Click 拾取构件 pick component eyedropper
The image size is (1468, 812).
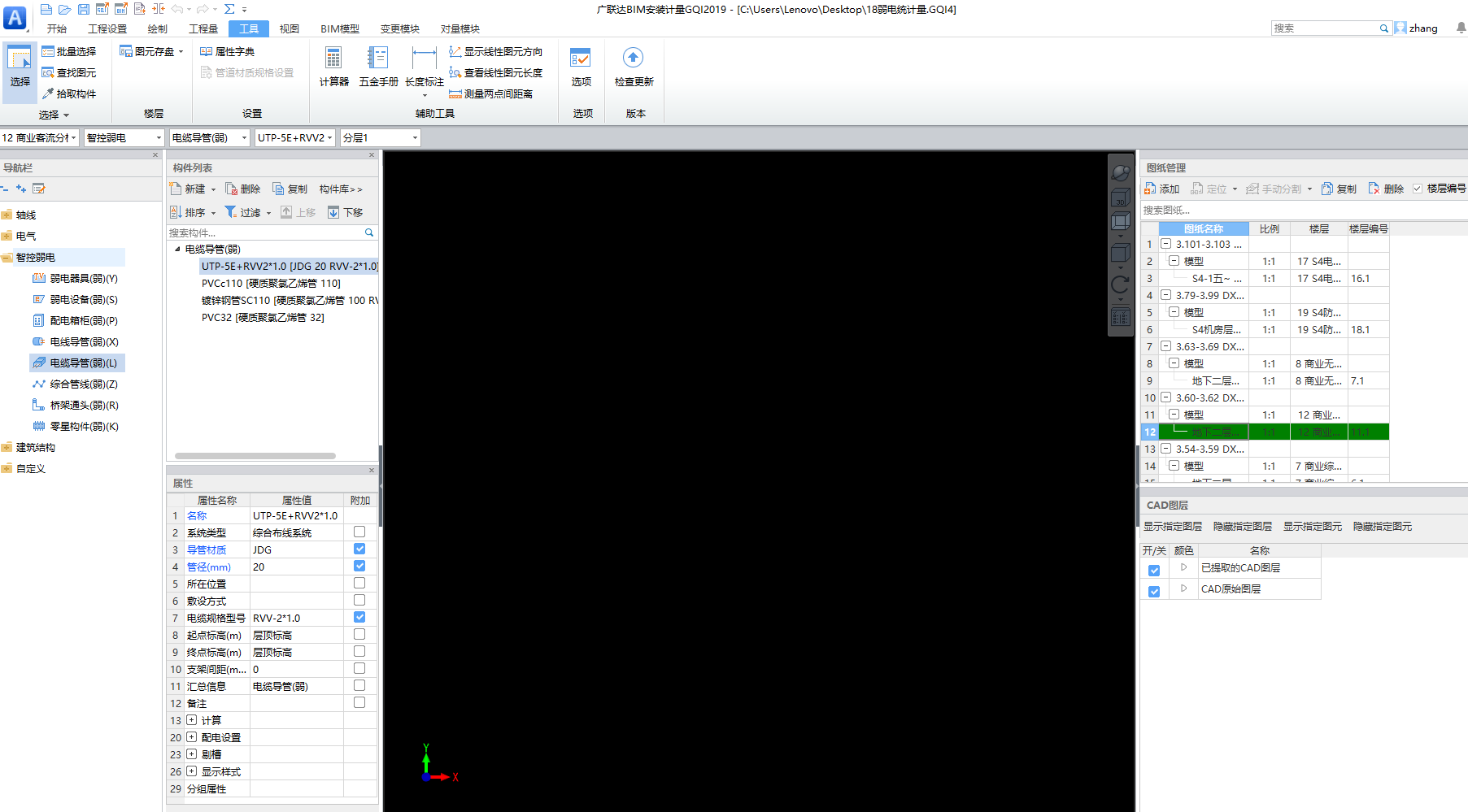coord(48,93)
